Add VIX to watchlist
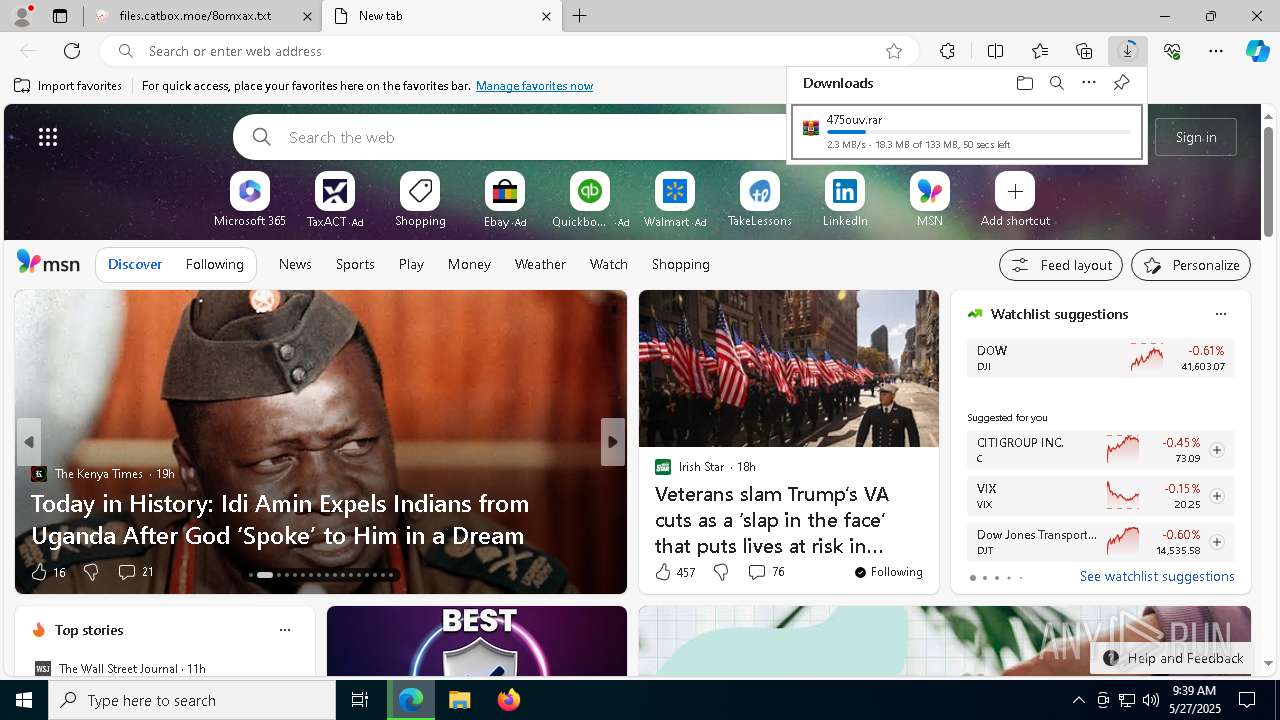This screenshot has height=720, width=1280. tap(1216, 496)
